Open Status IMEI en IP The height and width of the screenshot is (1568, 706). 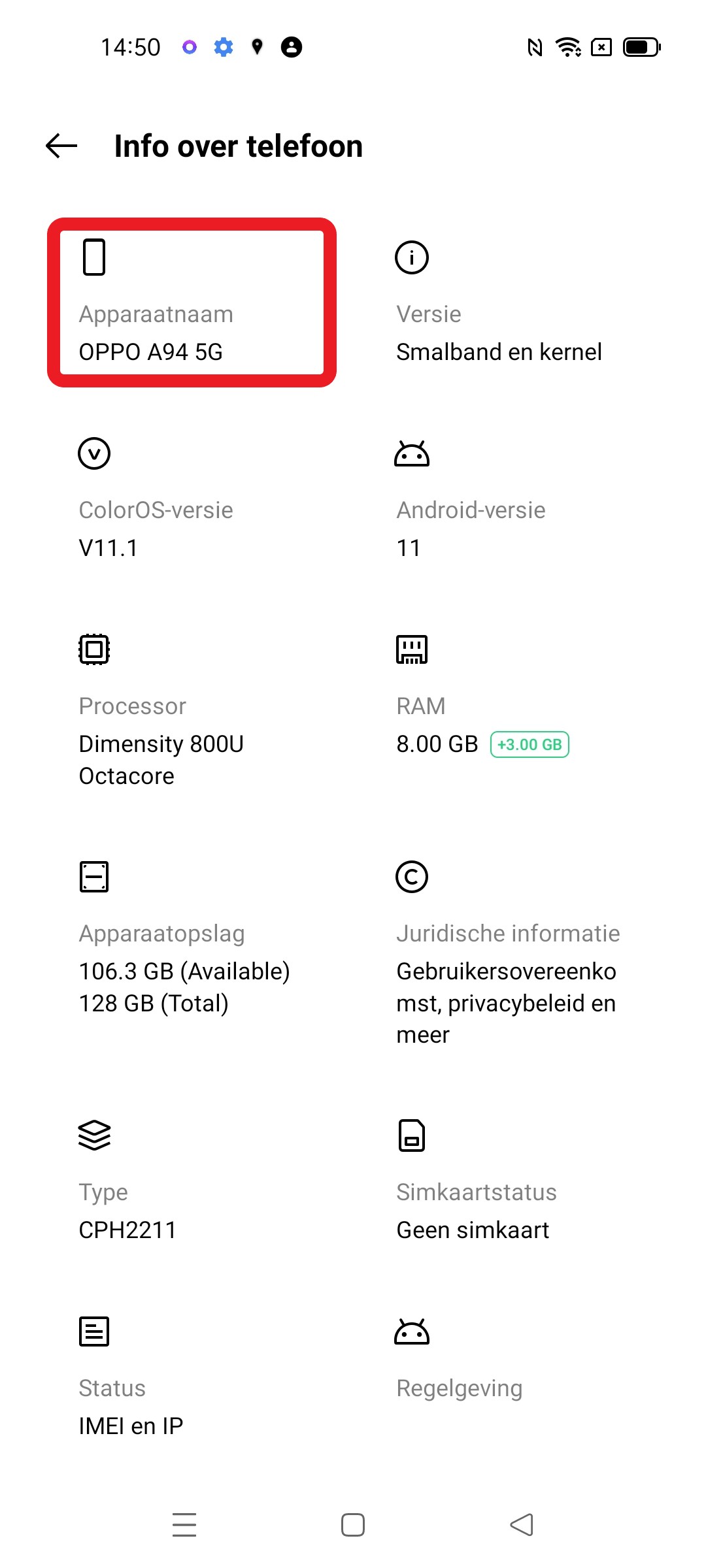point(131,1426)
